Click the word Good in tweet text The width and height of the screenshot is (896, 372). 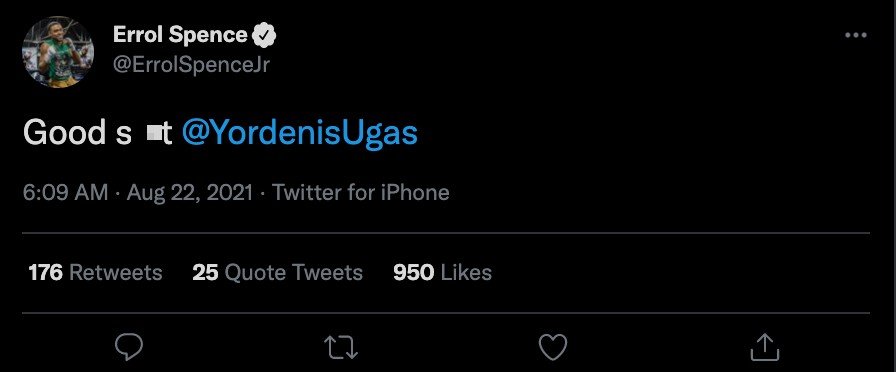[64, 133]
